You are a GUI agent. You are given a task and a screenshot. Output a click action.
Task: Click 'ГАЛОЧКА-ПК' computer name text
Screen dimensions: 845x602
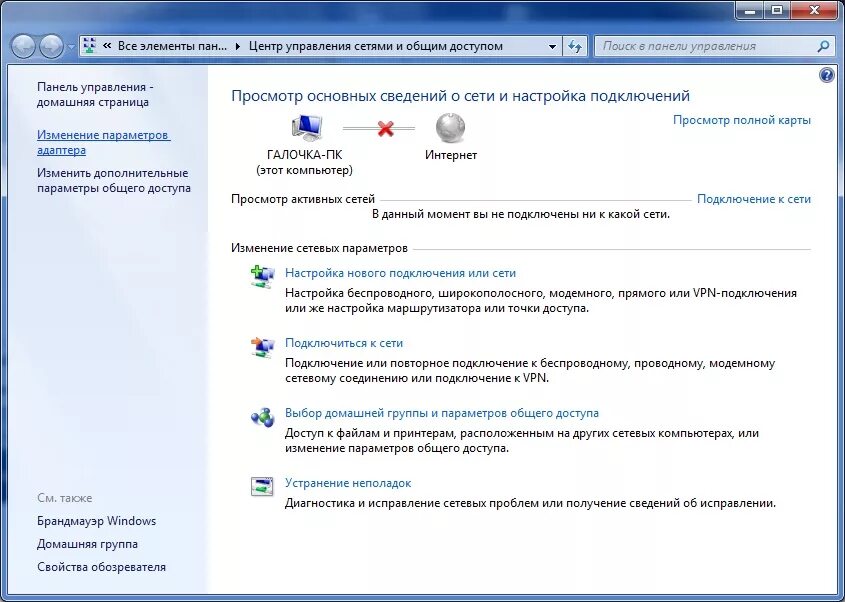coord(304,155)
